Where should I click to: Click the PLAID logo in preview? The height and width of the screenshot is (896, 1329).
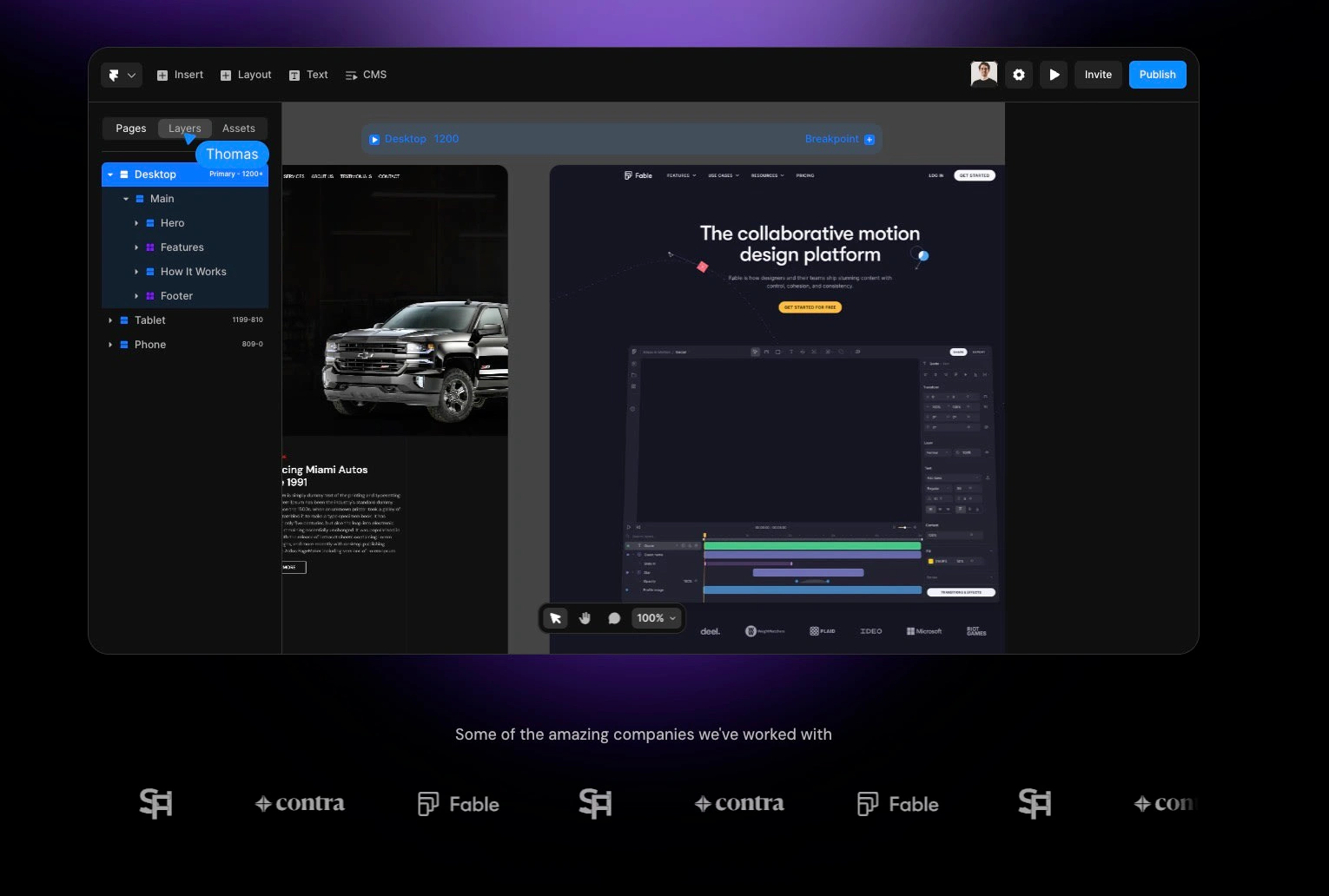click(x=822, y=631)
